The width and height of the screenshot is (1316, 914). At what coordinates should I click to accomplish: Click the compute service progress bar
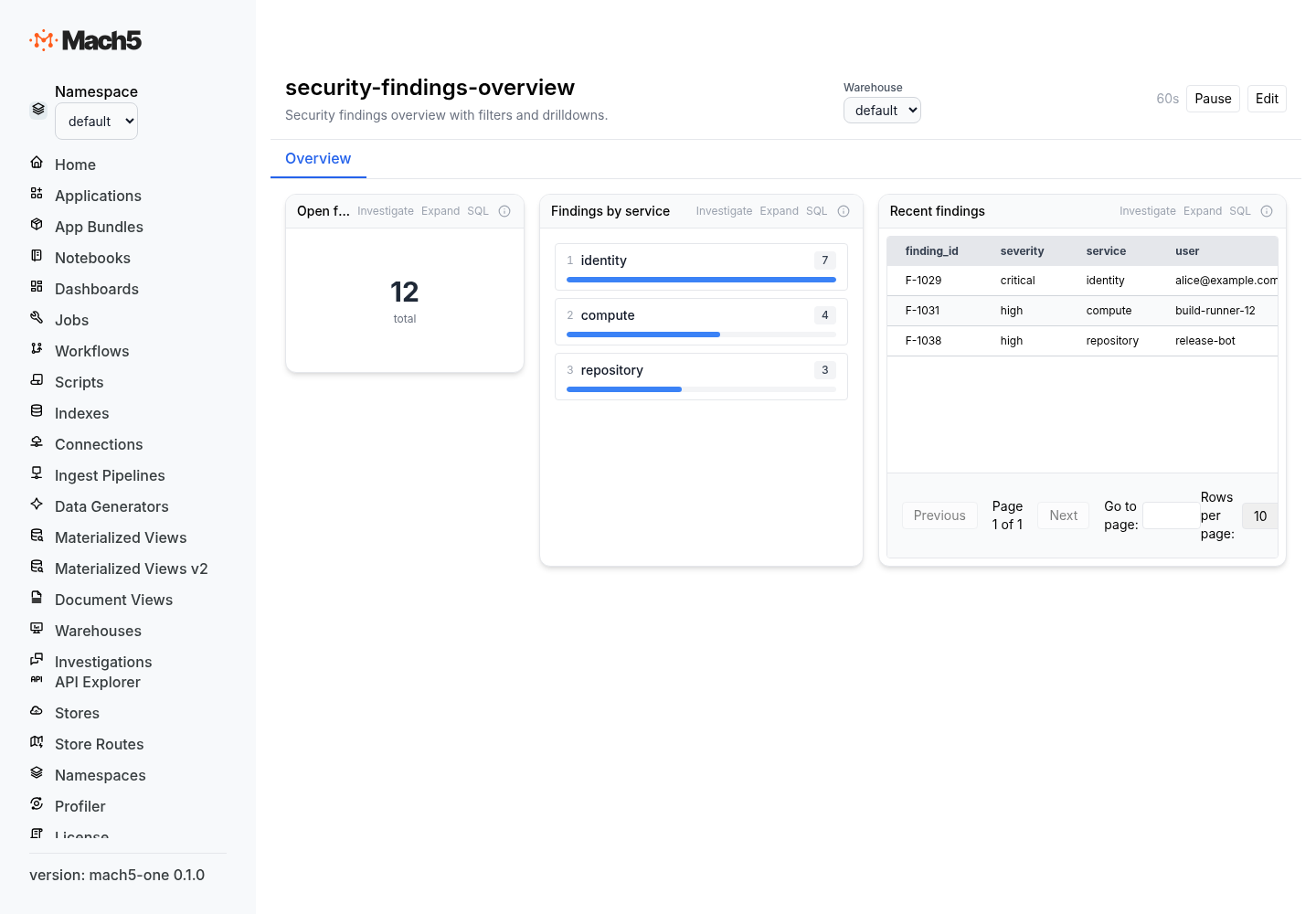click(x=701, y=335)
